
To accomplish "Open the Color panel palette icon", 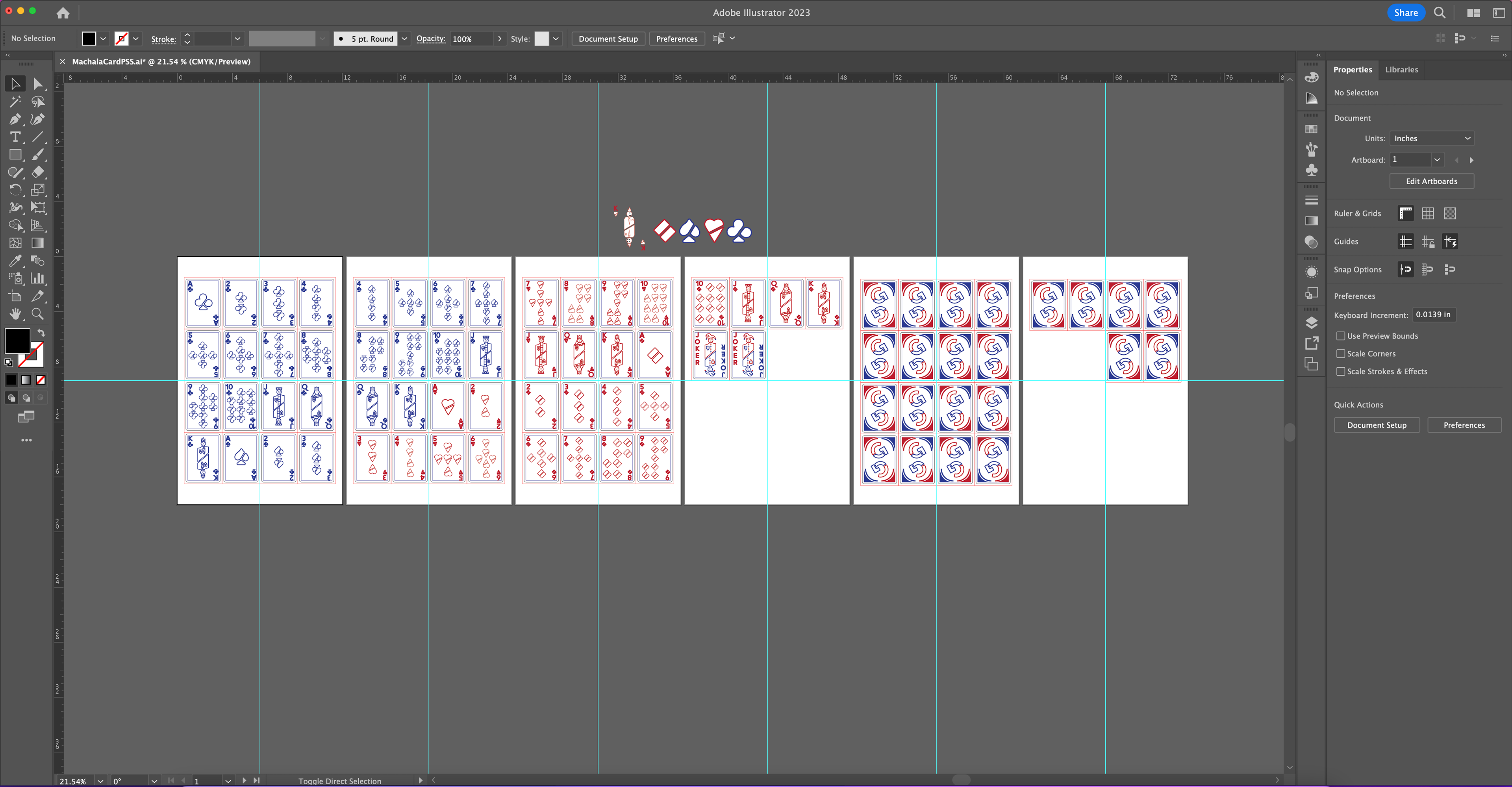I will pos(1311,77).
